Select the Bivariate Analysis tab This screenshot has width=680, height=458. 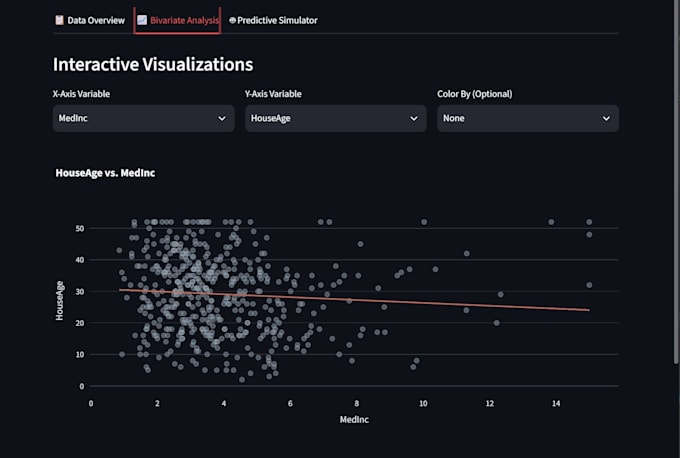[x=177, y=20]
